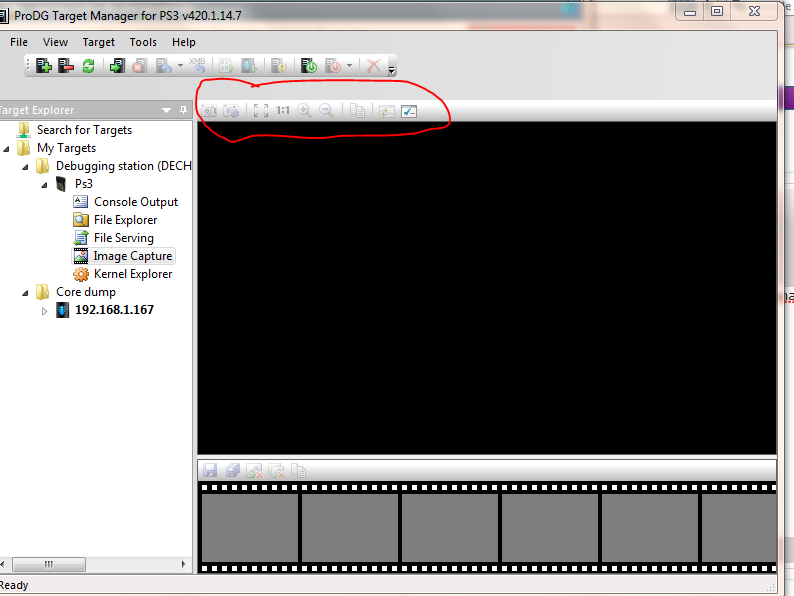Open Kernel Explorer in the tree
The width and height of the screenshot is (794, 596).
tap(133, 274)
